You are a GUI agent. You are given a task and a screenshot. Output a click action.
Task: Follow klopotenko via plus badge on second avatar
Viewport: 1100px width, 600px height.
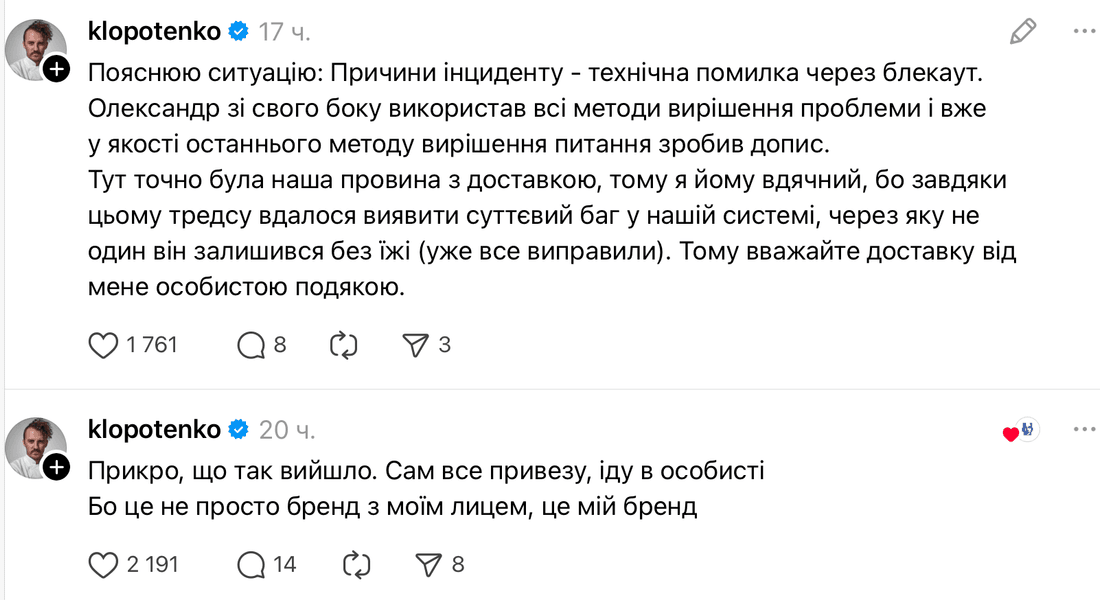pyautogui.click(x=57, y=467)
